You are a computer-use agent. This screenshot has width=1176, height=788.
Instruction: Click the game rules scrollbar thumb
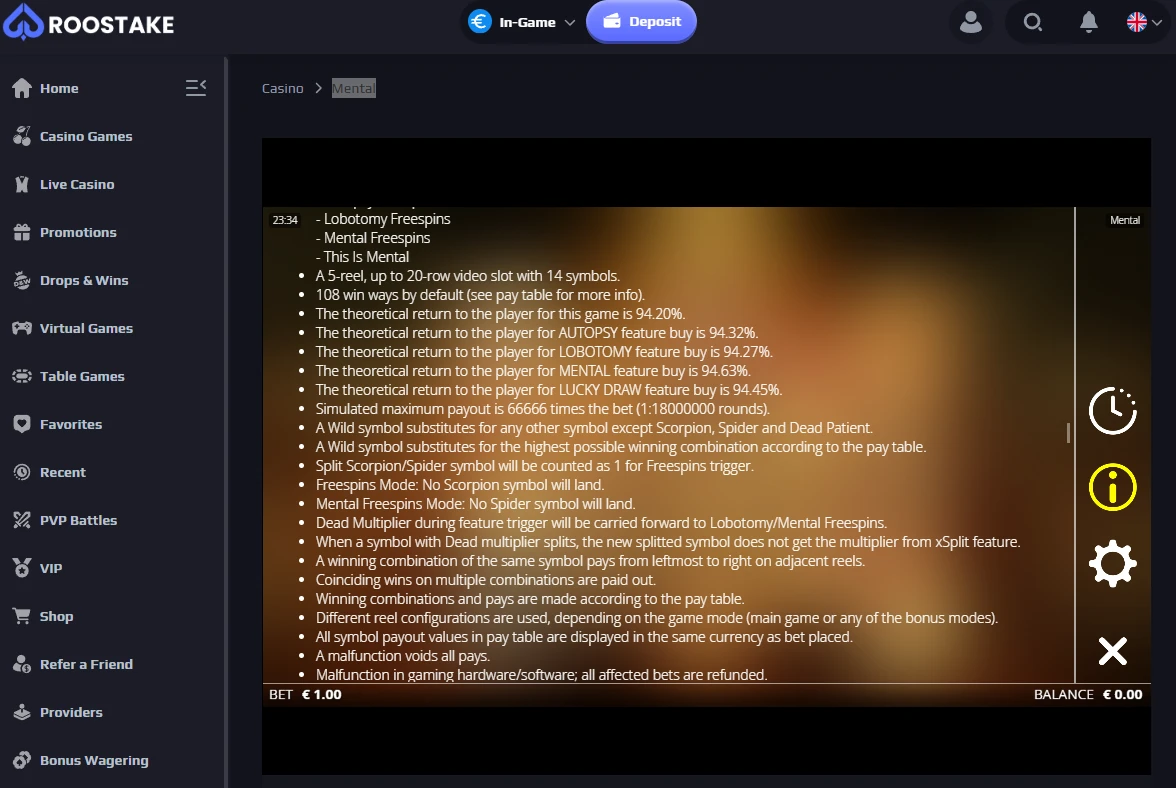[1068, 433]
